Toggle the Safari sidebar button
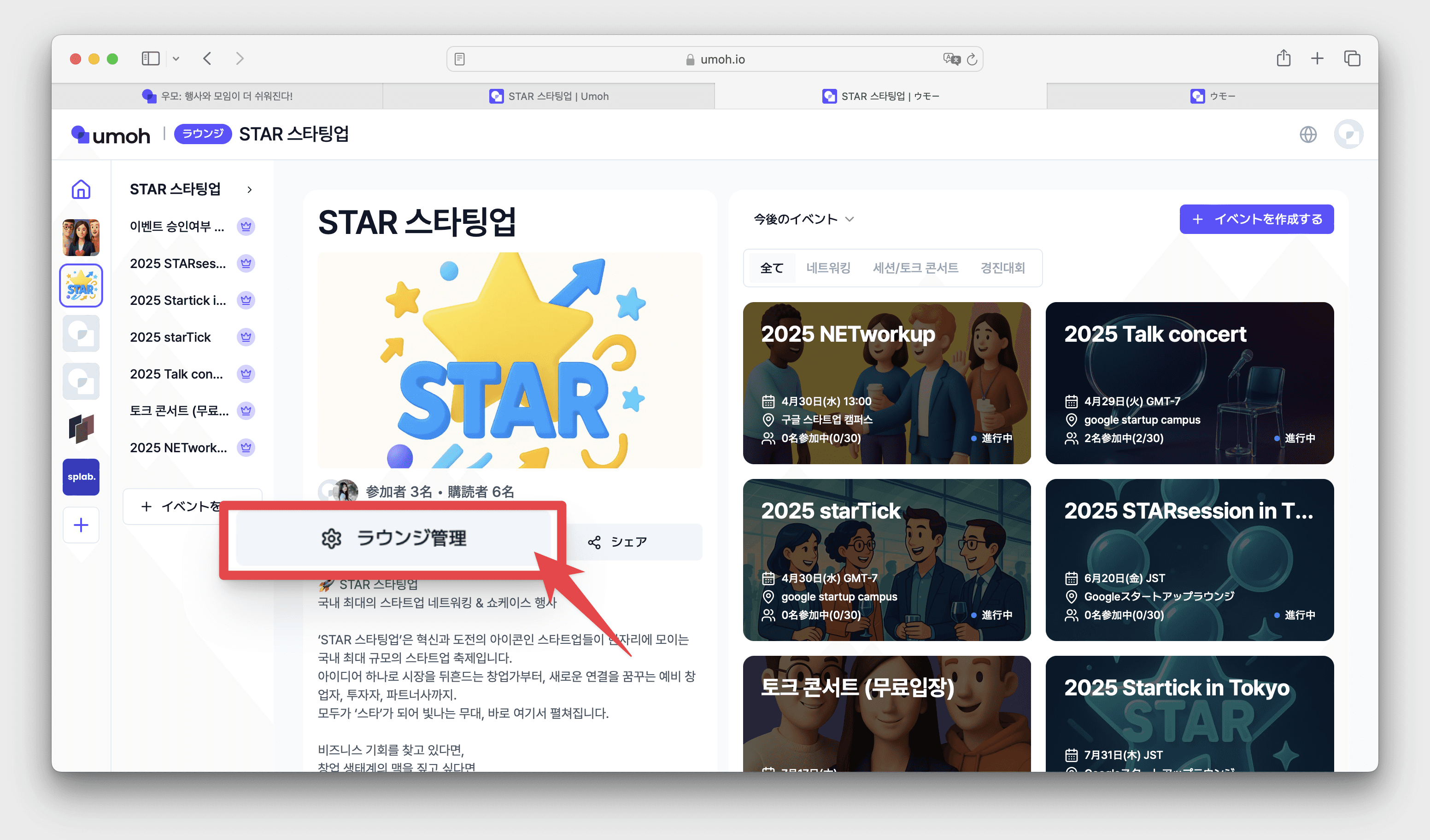The image size is (1430, 840). click(x=150, y=58)
